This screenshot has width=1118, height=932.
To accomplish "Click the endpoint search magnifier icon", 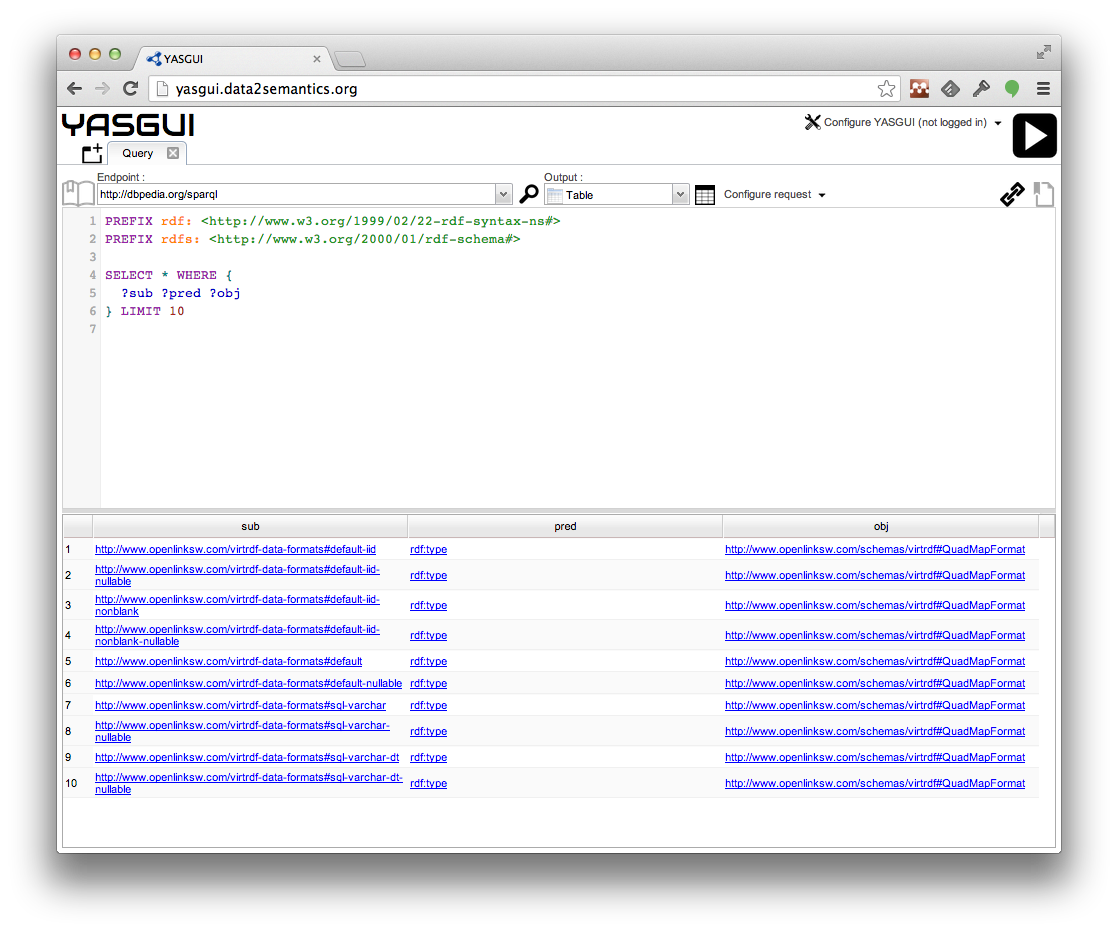I will (x=529, y=194).
